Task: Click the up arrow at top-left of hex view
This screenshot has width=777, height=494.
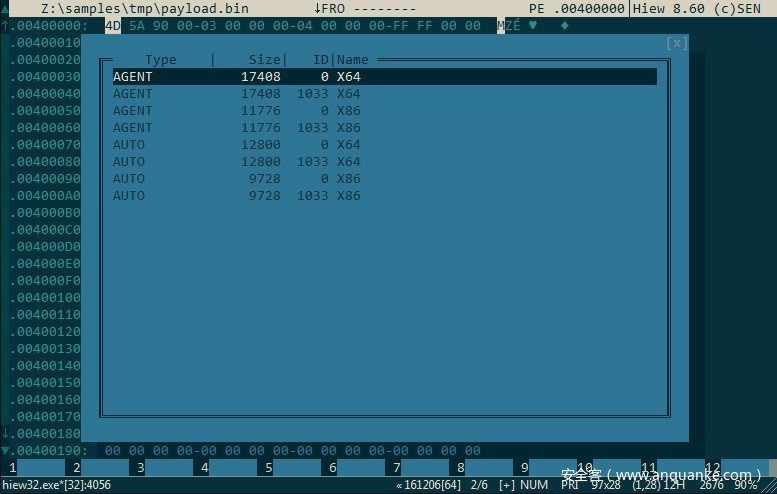Action: click(x=5, y=25)
